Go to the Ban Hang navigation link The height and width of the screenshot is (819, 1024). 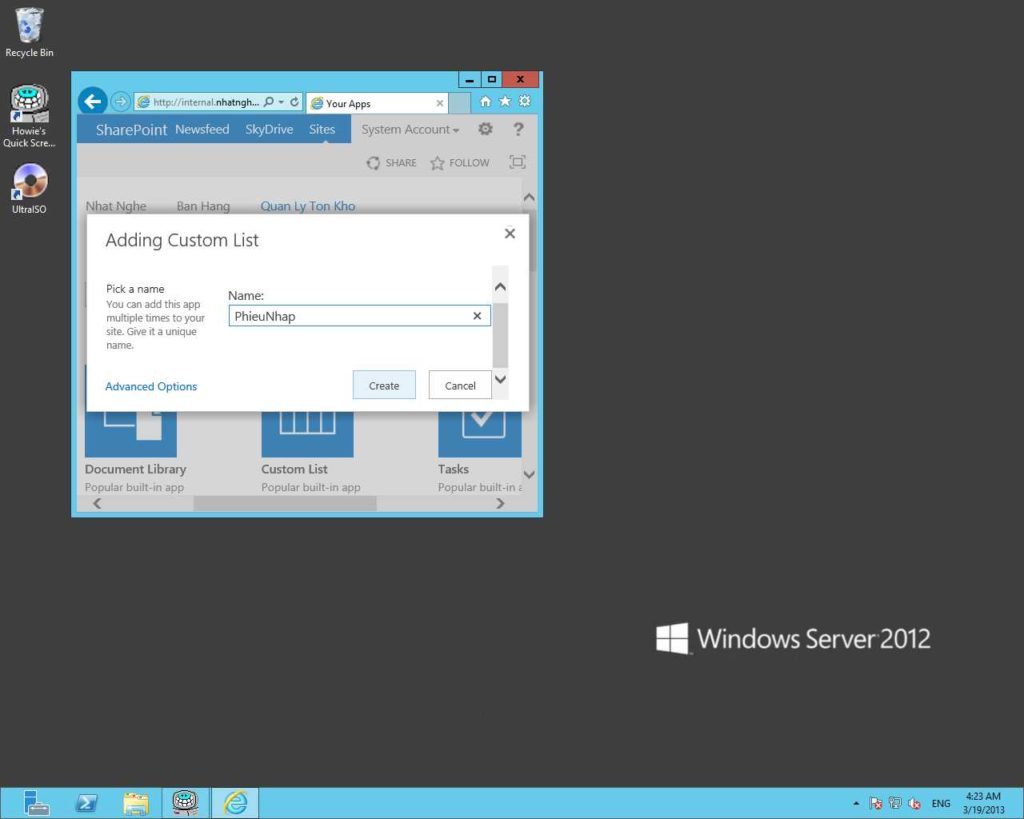[x=203, y=206]
